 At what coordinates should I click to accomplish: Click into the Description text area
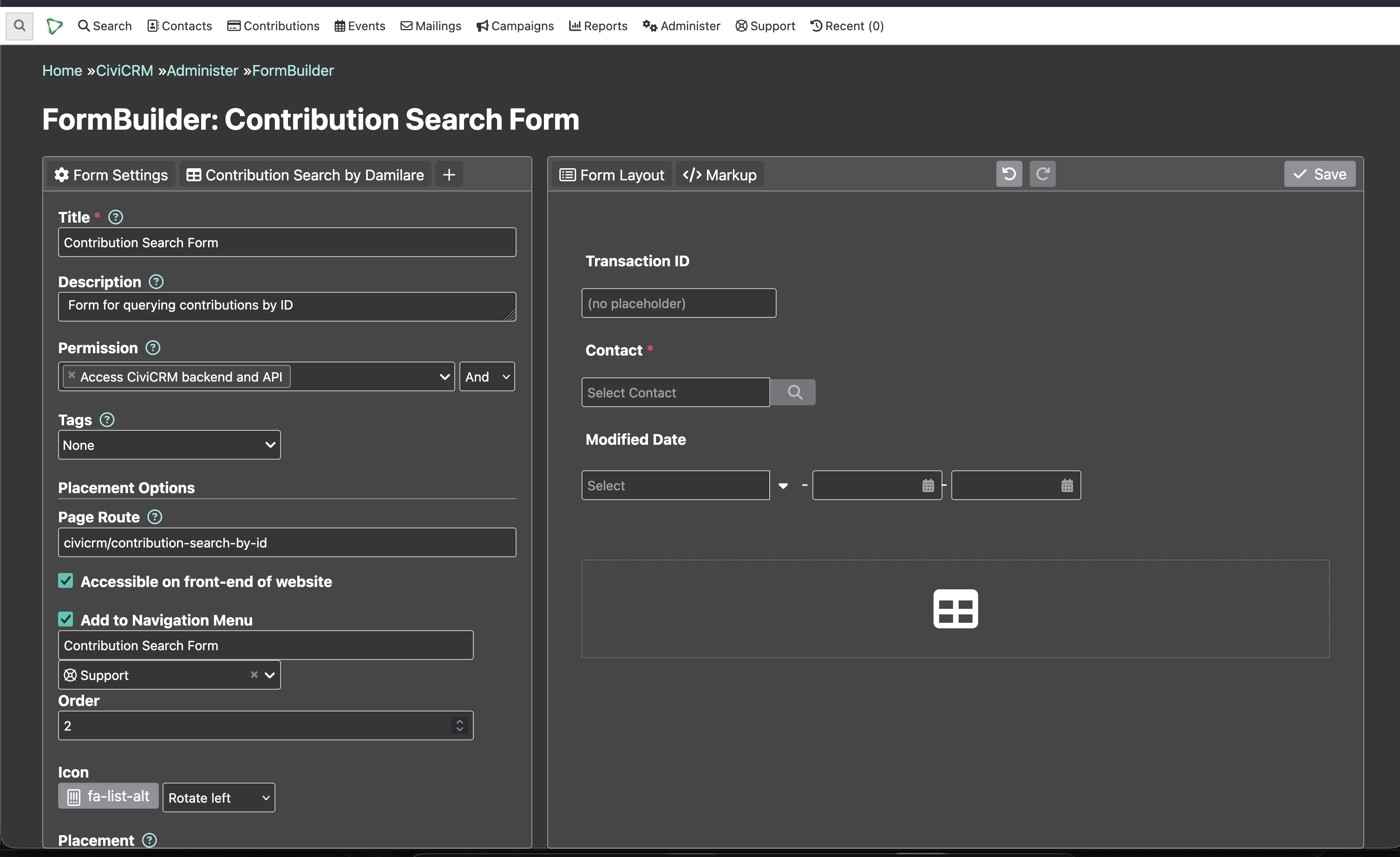287,307
